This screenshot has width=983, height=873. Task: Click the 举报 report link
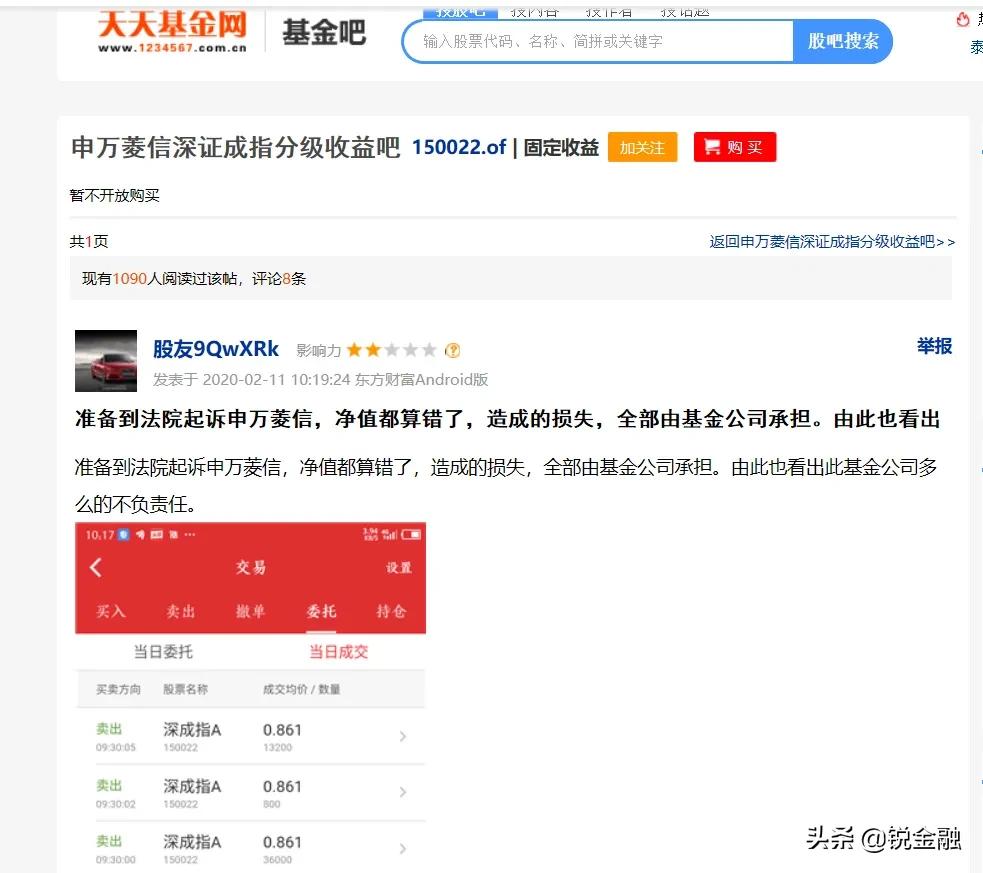pyautogui.click(x=933, y=347)
